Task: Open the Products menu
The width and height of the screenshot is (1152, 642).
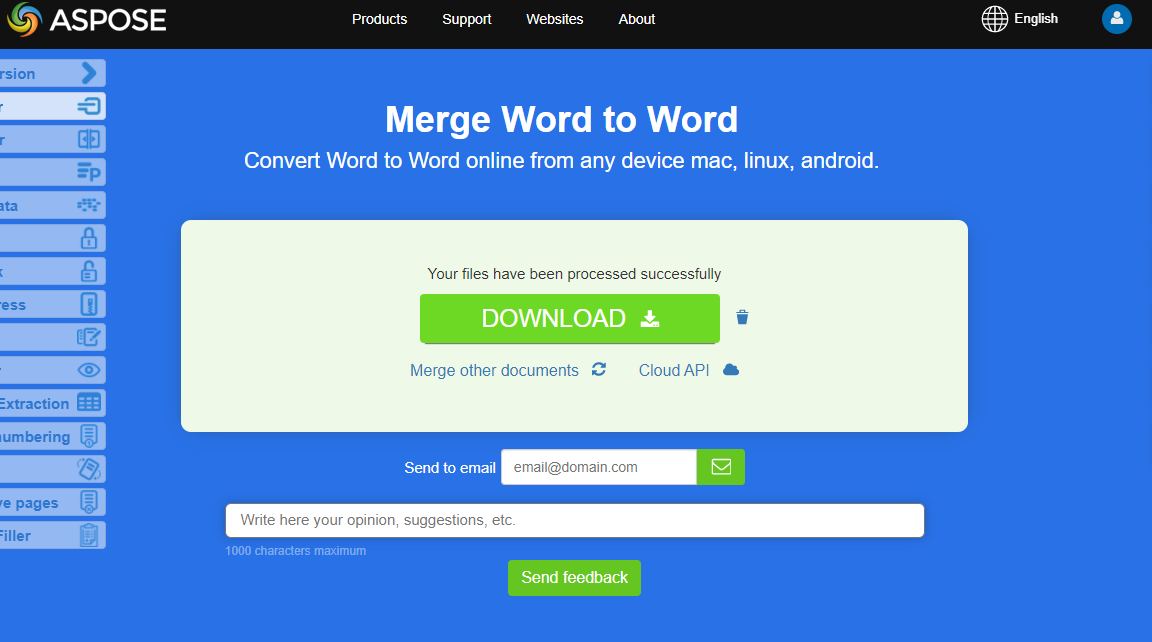Action: pyautogui.click(x=379, y=19)
